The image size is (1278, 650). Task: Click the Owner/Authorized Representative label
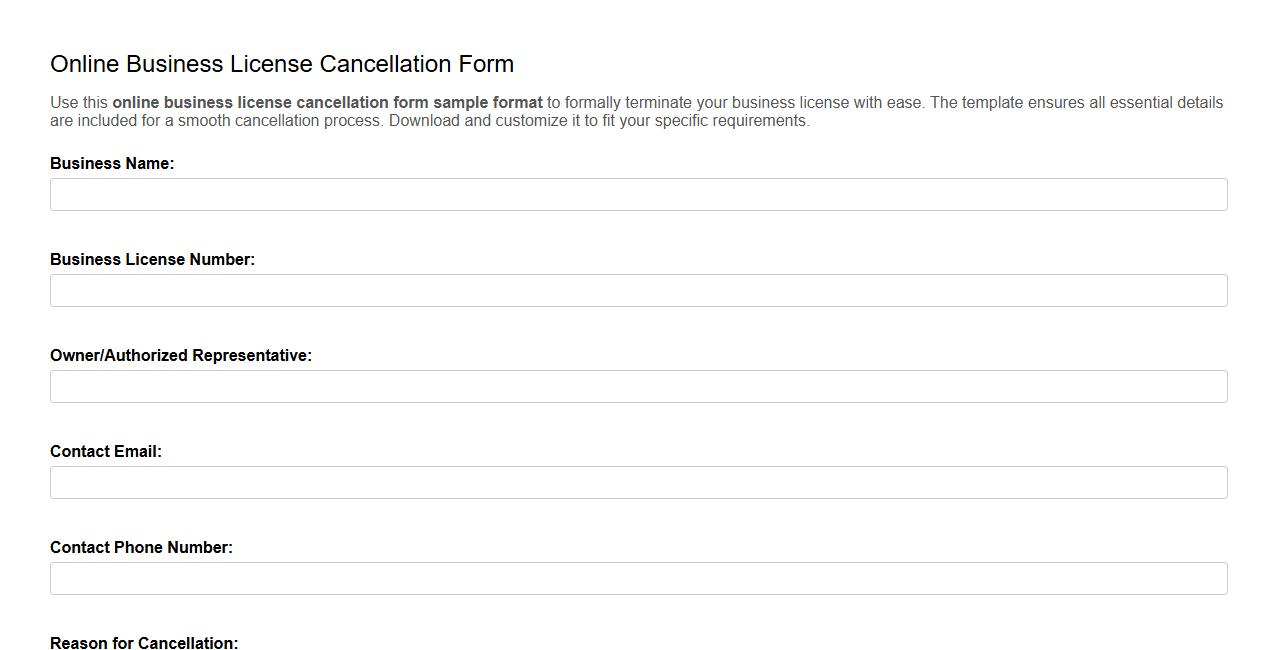coord(181,355)
